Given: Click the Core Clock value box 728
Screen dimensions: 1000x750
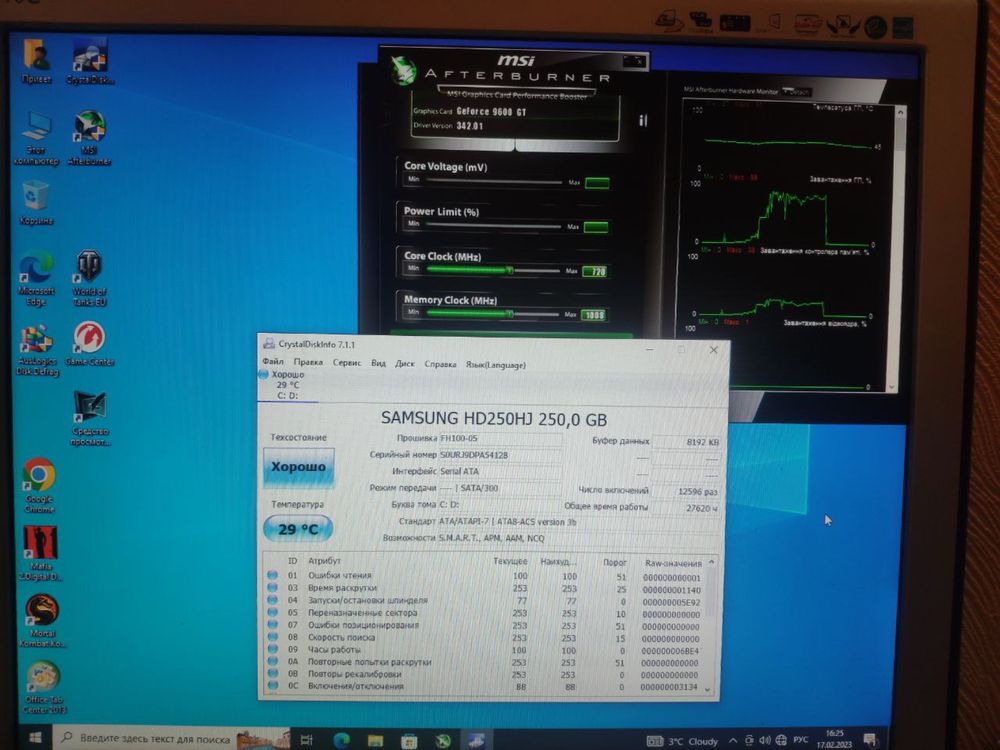Looking at the screenshot, I should tap(596, 272).
